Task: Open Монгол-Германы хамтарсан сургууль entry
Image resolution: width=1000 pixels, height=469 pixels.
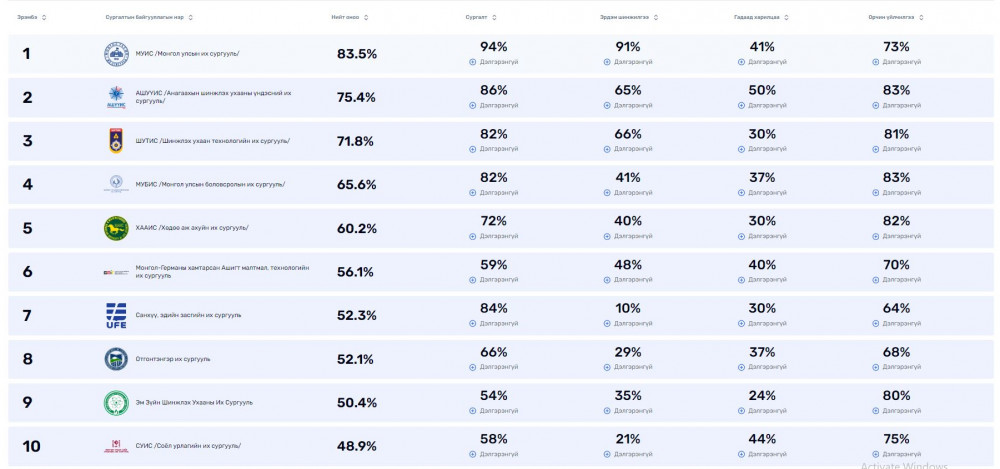Action: coord(223,272)
